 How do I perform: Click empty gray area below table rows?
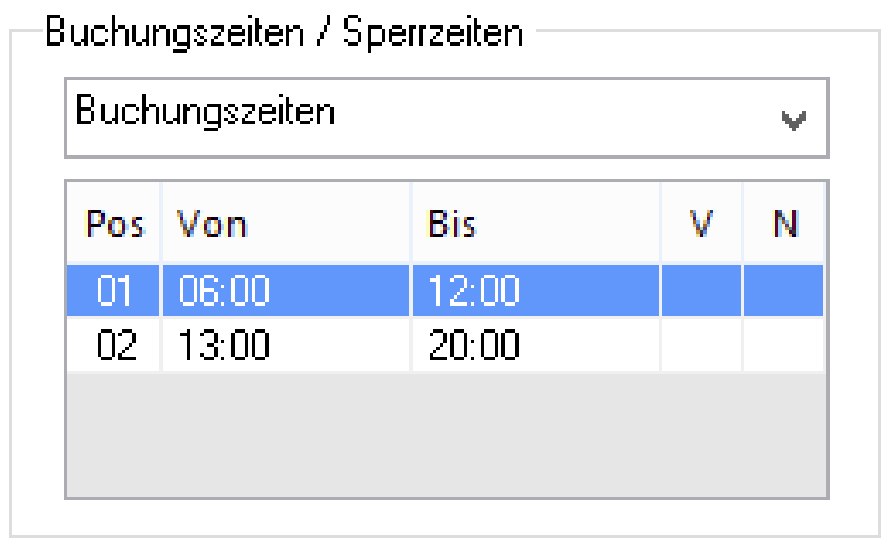coord(446,434)
